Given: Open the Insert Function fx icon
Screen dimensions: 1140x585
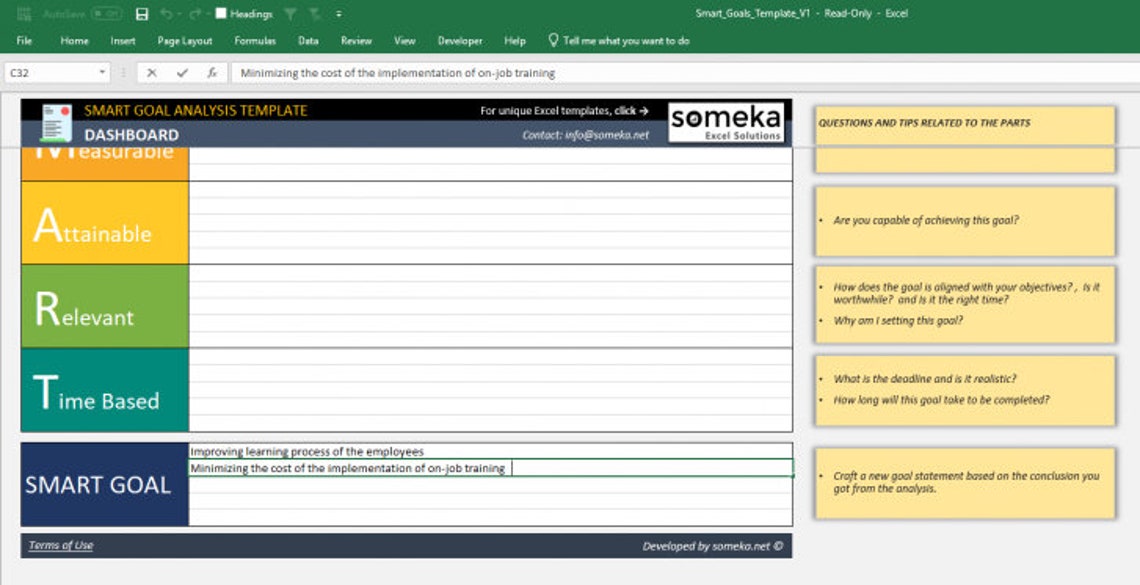Looking at the screenshot, I should pos(212,73).
